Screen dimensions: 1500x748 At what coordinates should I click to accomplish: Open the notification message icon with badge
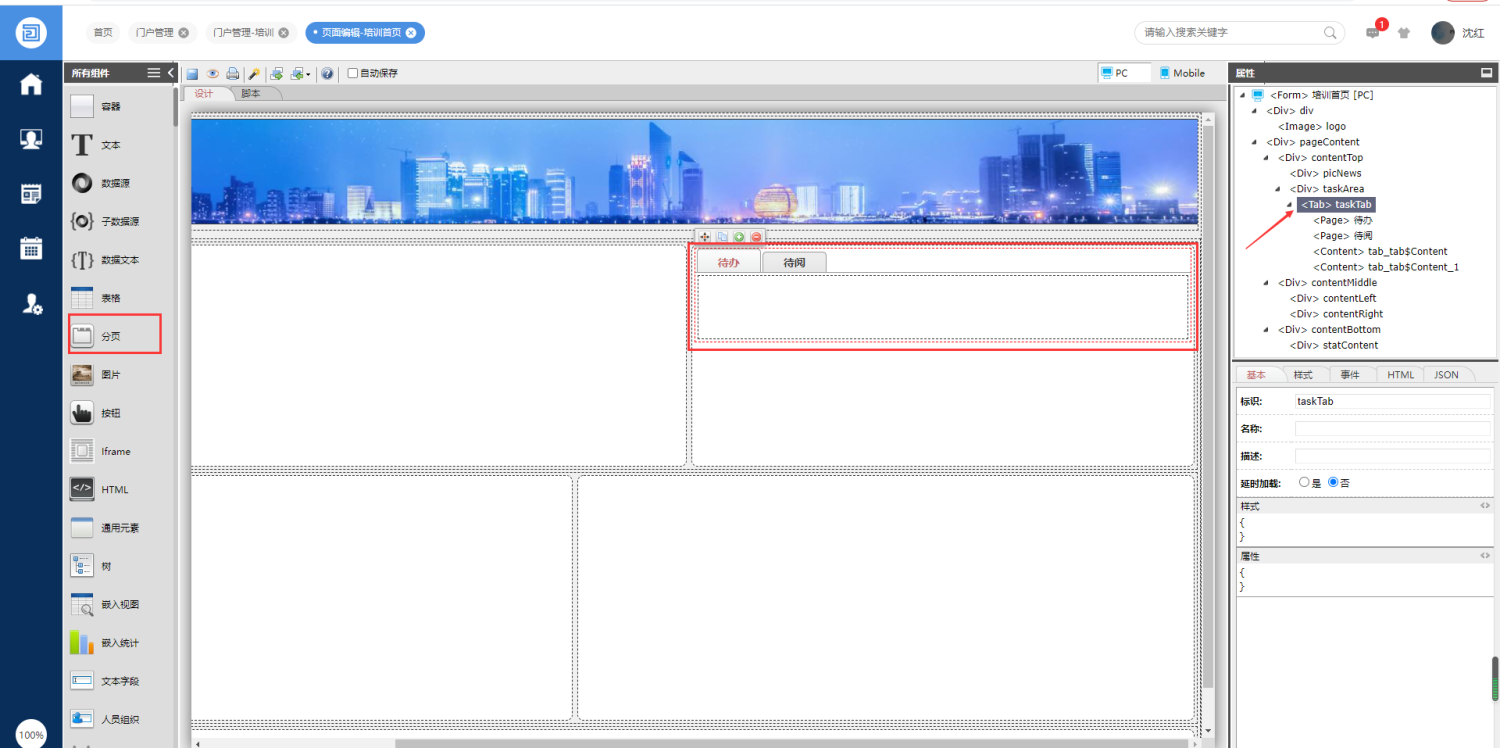click(1372, 33)
